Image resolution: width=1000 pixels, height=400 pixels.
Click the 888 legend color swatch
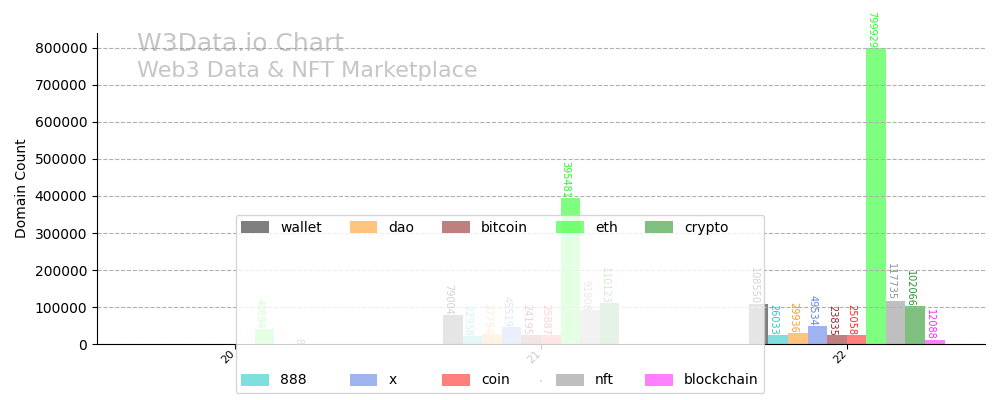pyautogui.click(x=255, y=380)
